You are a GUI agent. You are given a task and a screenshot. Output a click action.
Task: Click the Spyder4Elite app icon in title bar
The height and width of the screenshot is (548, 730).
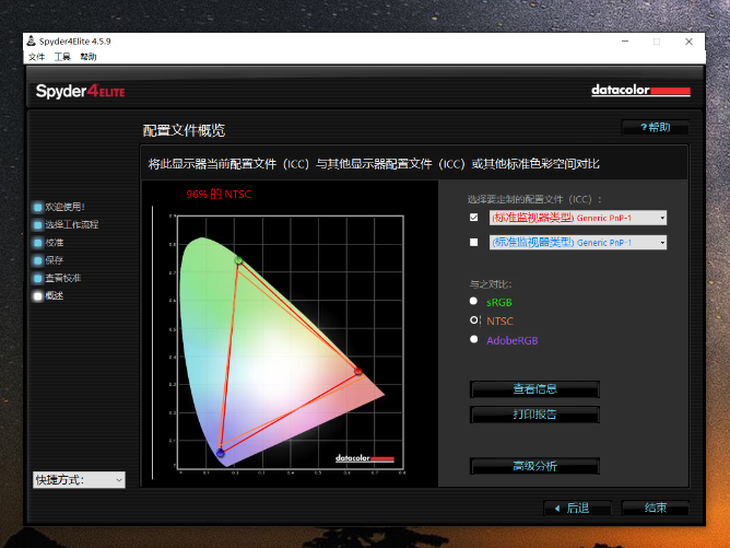32,42
